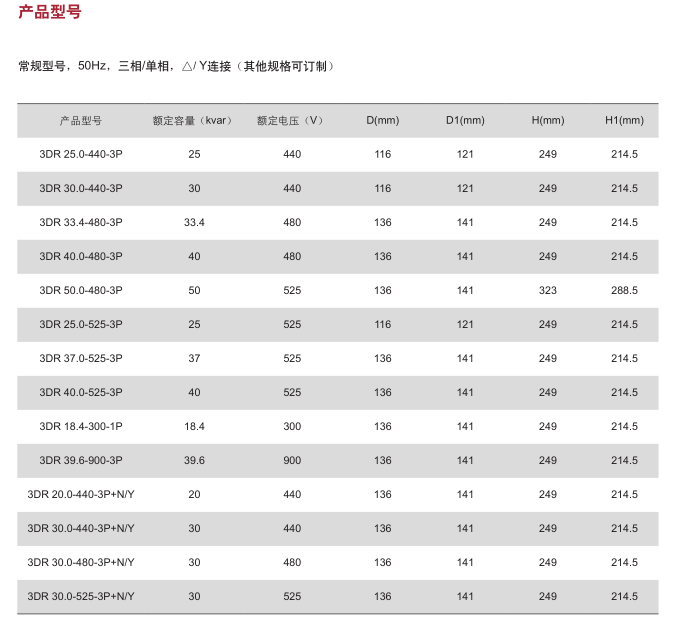This screenshot has width=689, height=628.
Task: Click the 产品型号 column header in table
Action: click(81, 121)
